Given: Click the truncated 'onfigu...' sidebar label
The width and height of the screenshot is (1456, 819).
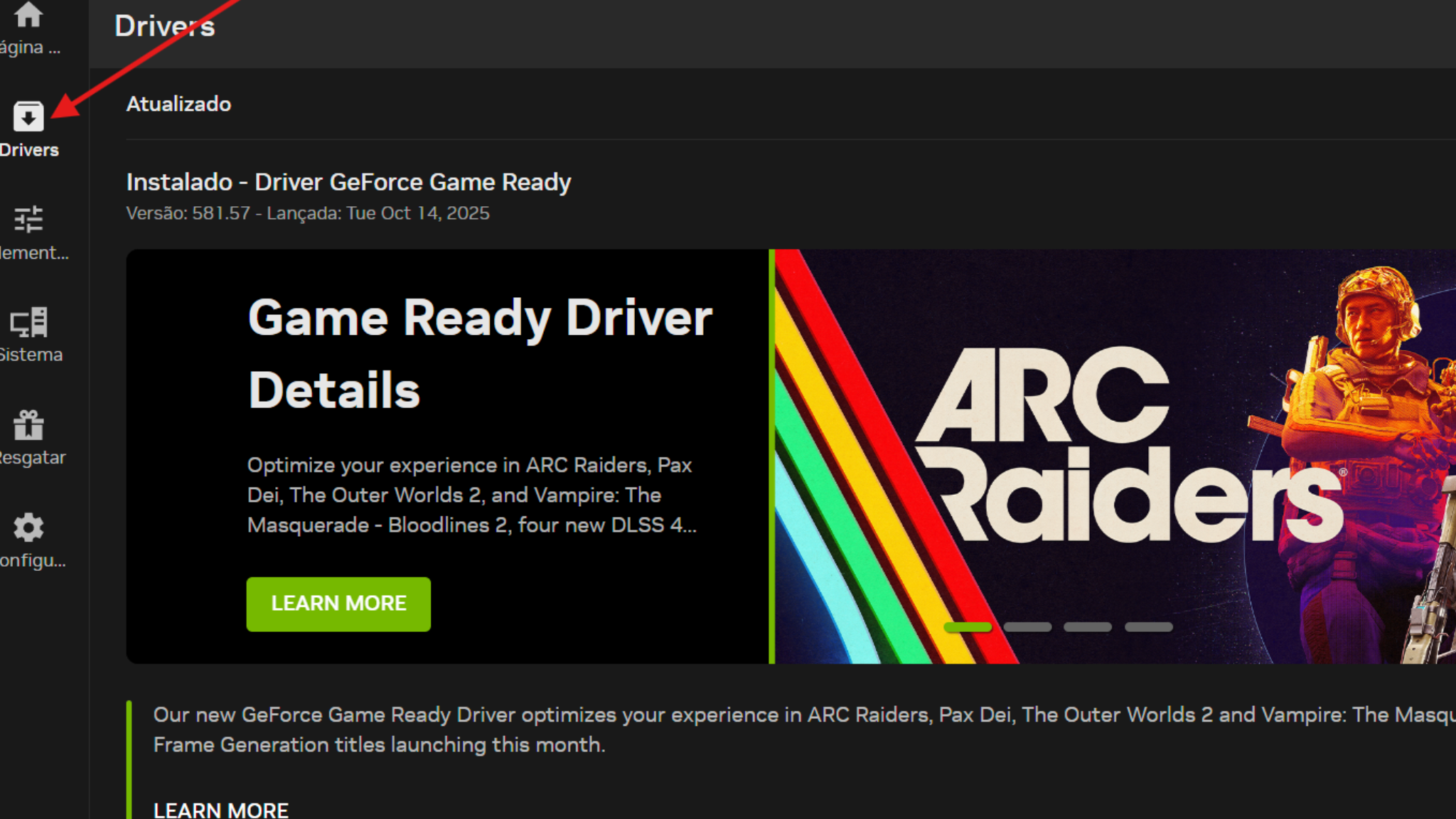Looking at the screenshot, I should (x=33, y=561).
